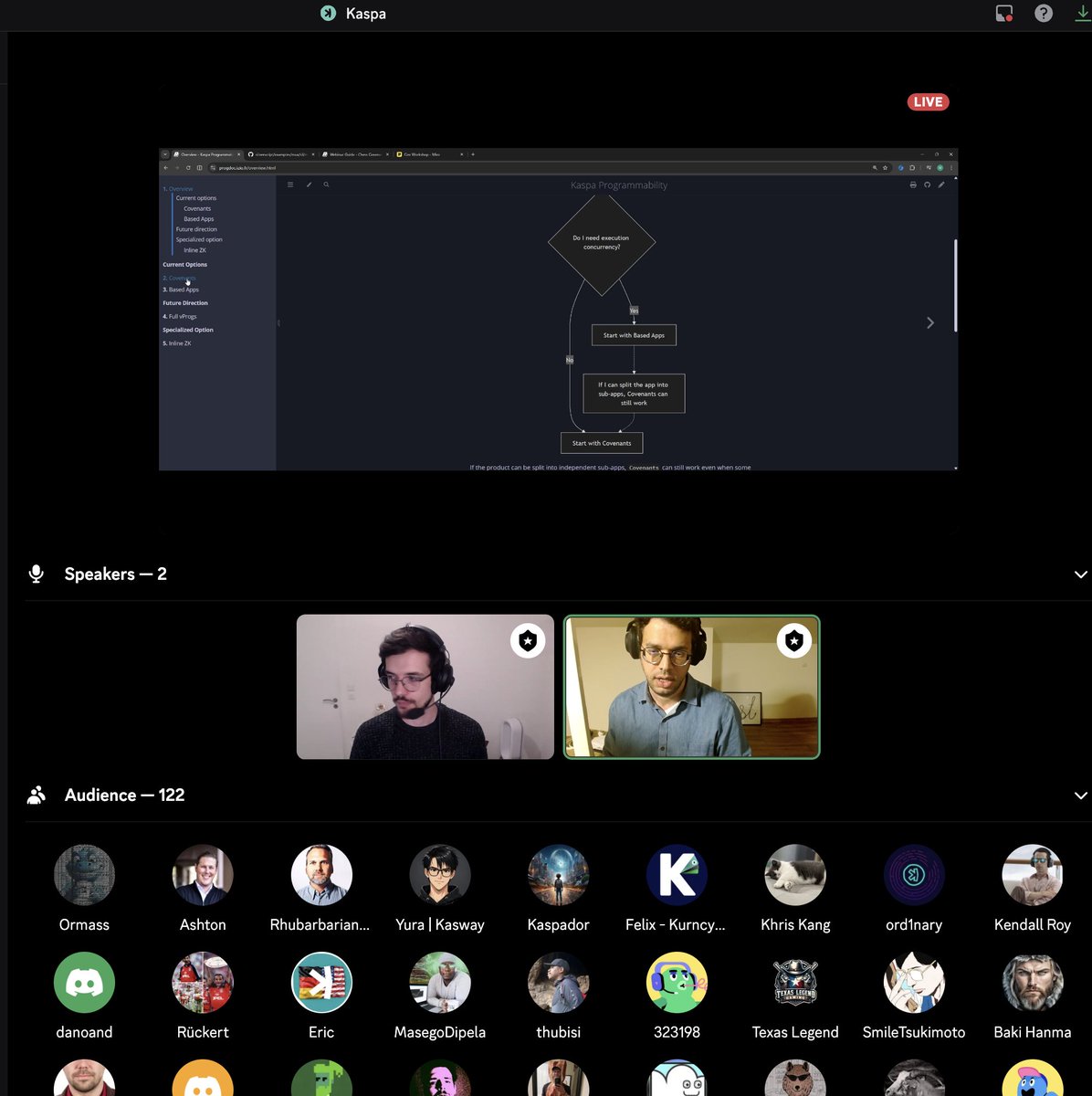Viewport: 1092px width, 1096px height.
Task: Open ord1nary's avatar
Action: pyautogui.click(x=914, y=875)
